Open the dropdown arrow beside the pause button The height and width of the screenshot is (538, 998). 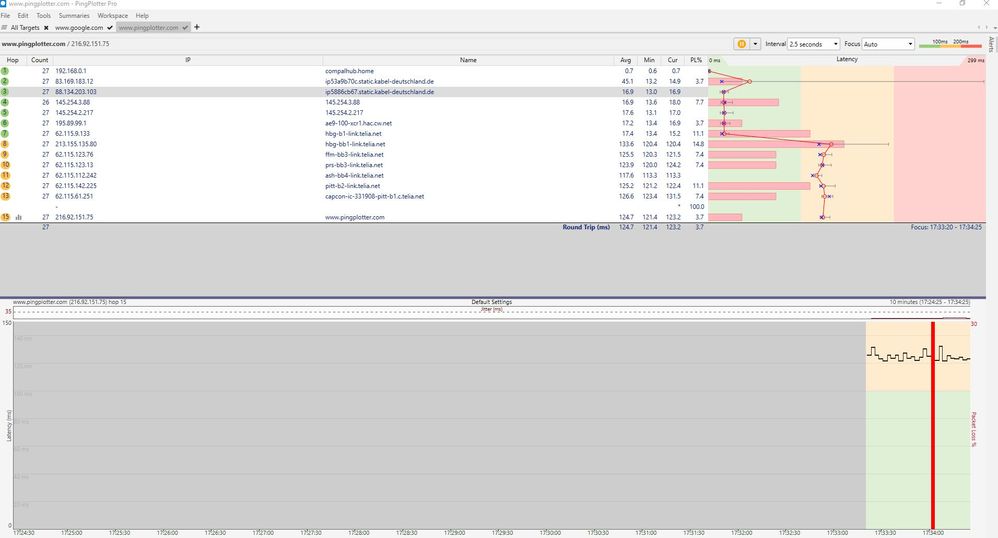(755, 44)
